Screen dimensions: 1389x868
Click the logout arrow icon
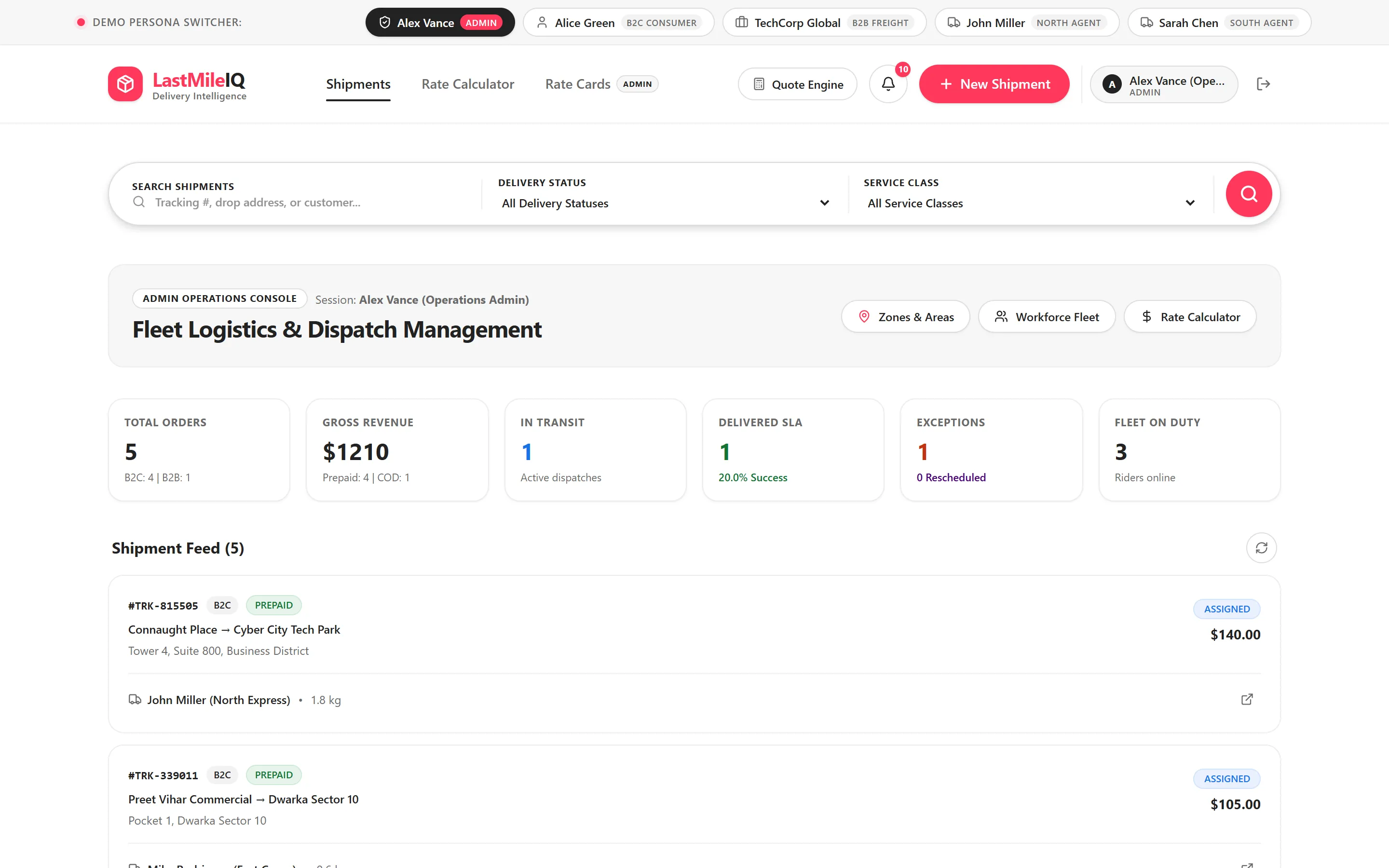click(x=1263, y=84)
